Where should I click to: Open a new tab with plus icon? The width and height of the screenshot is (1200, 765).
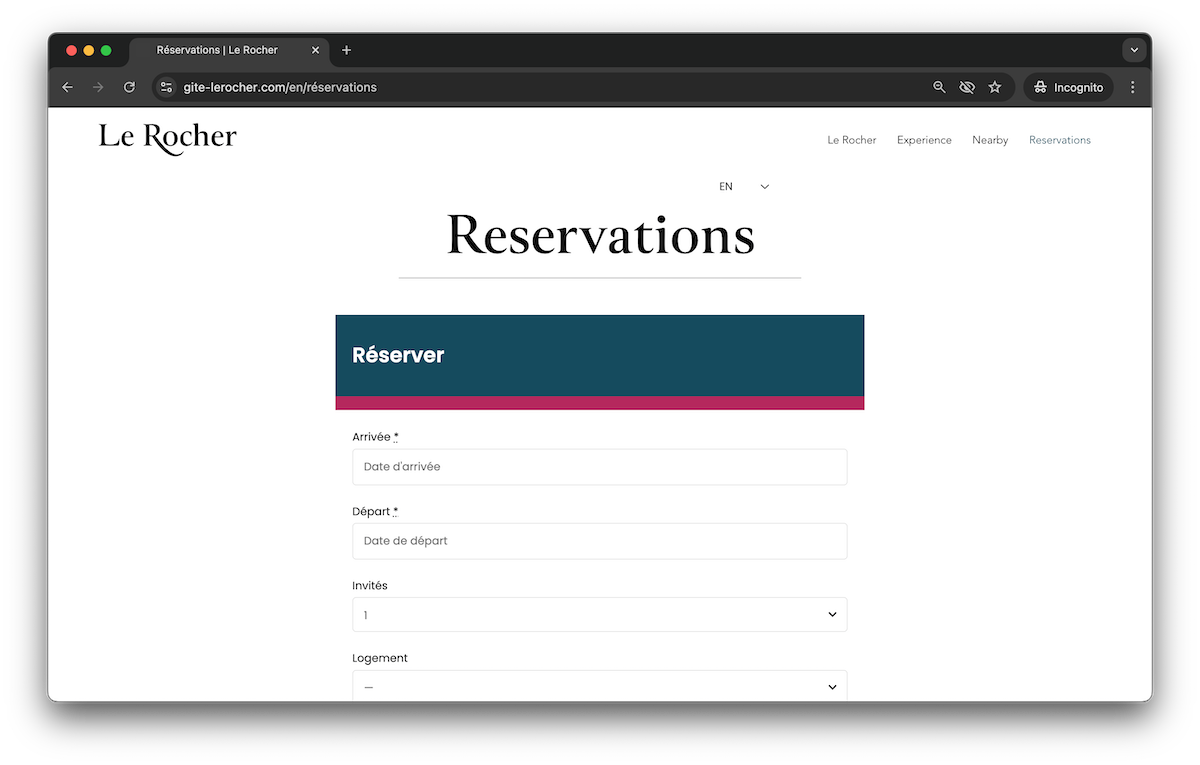(x=347, y=50)
